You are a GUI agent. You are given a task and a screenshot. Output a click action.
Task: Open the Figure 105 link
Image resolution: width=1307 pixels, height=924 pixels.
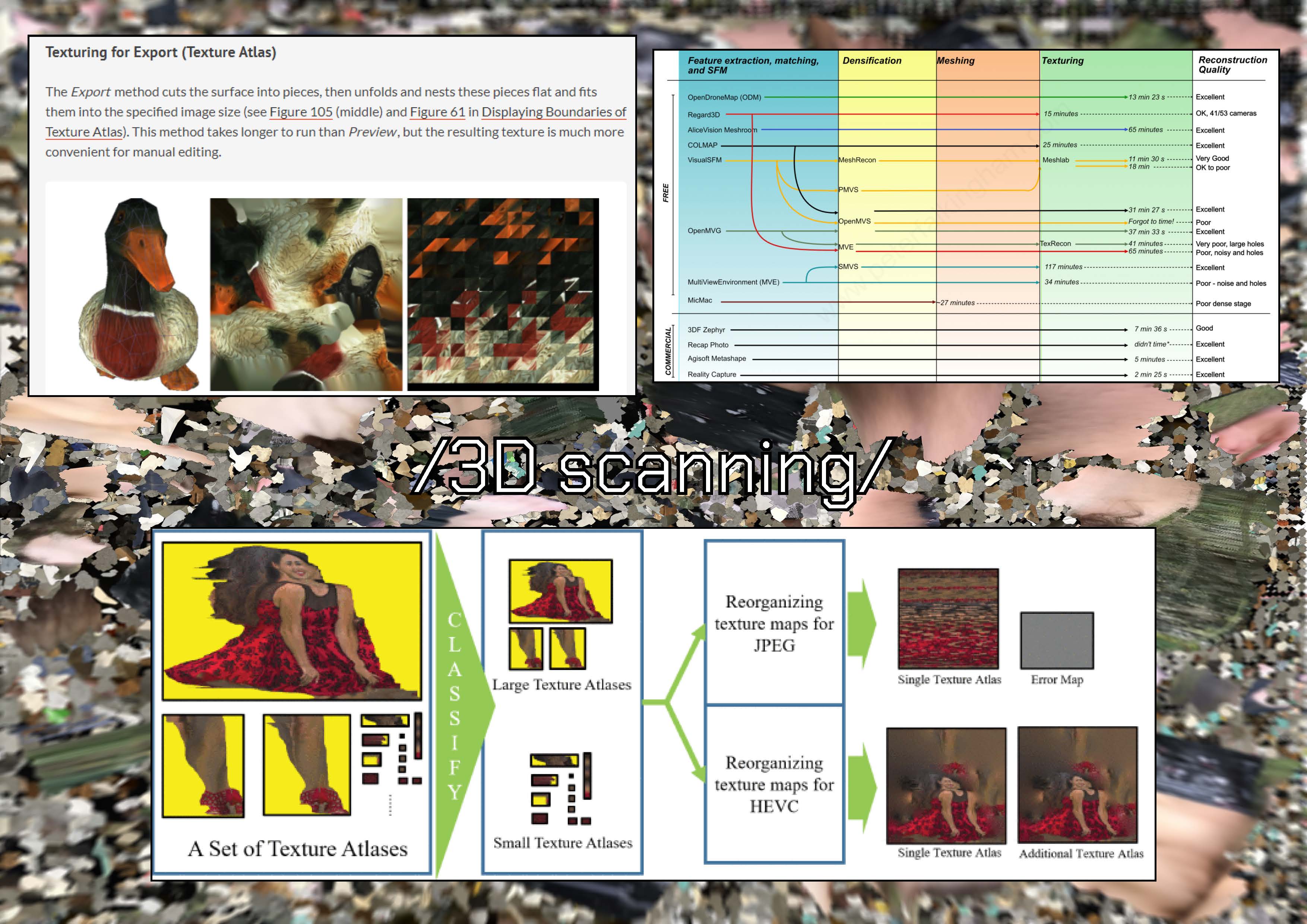click(301, 112)
